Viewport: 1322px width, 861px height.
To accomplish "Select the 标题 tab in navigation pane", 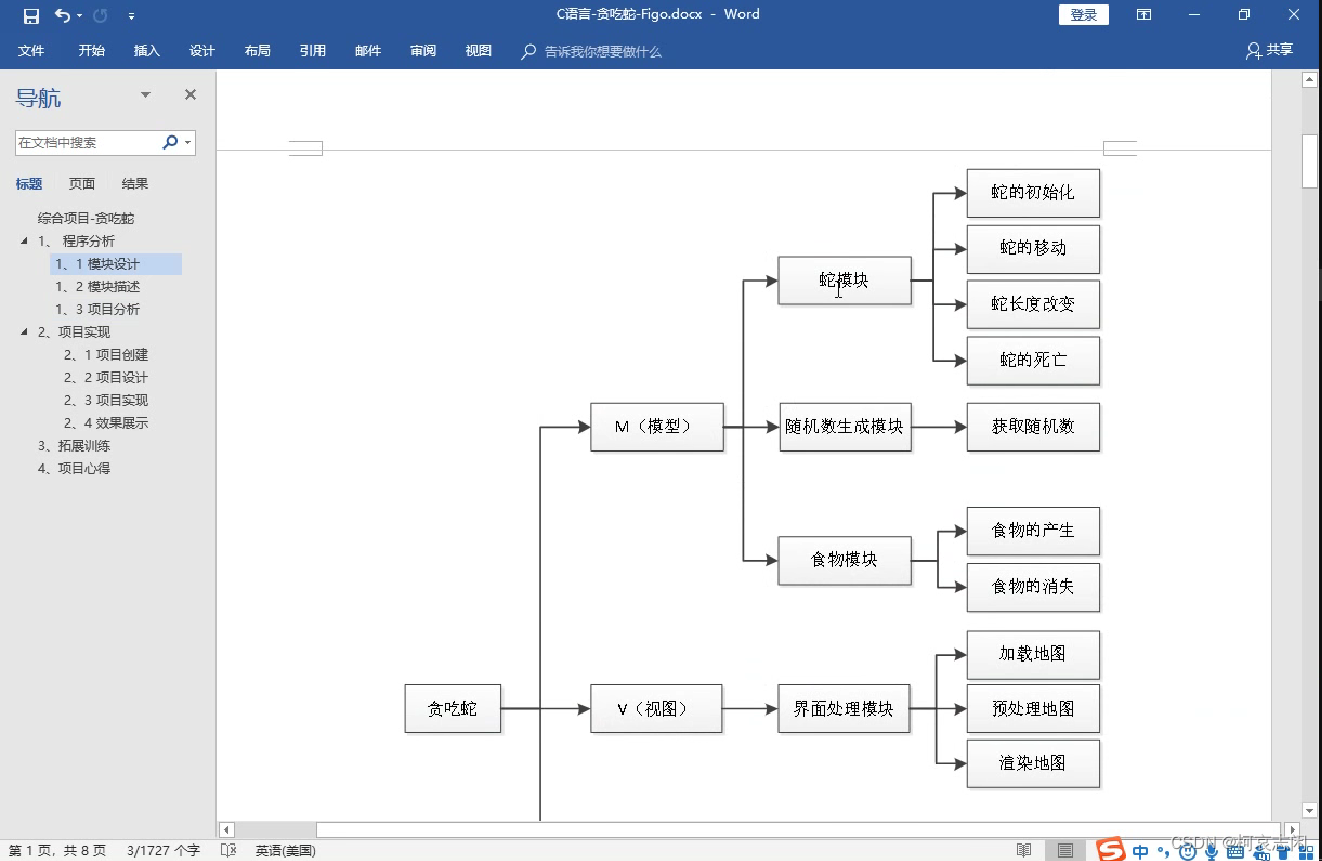I will [x=29, y=184].
